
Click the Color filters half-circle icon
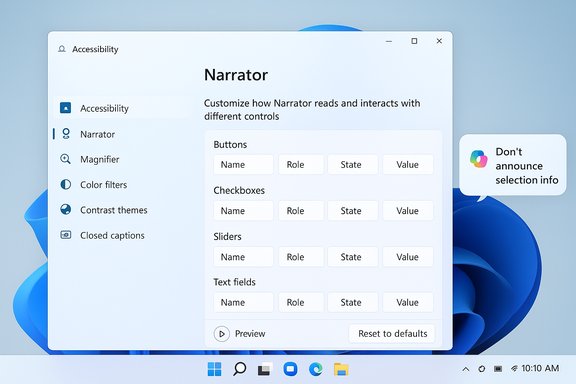[x=65, y=184]
